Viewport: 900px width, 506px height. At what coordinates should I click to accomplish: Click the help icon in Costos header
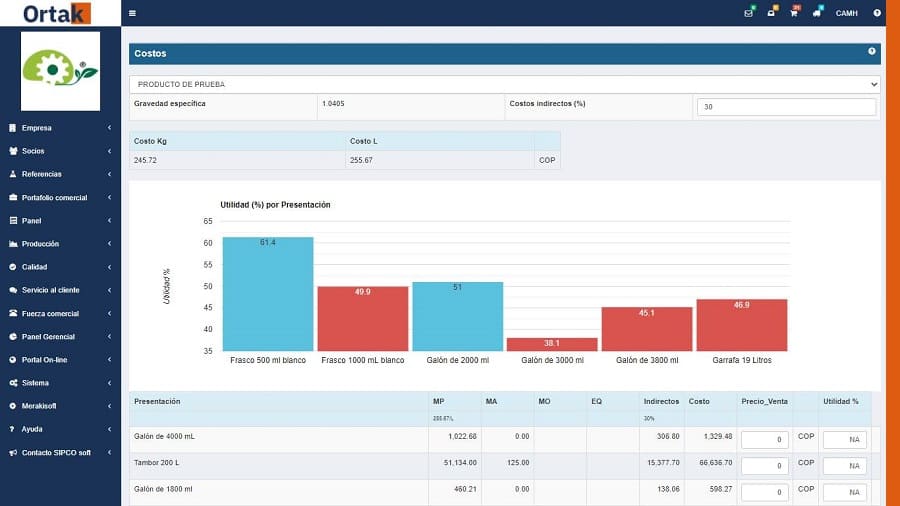[871, 51]
